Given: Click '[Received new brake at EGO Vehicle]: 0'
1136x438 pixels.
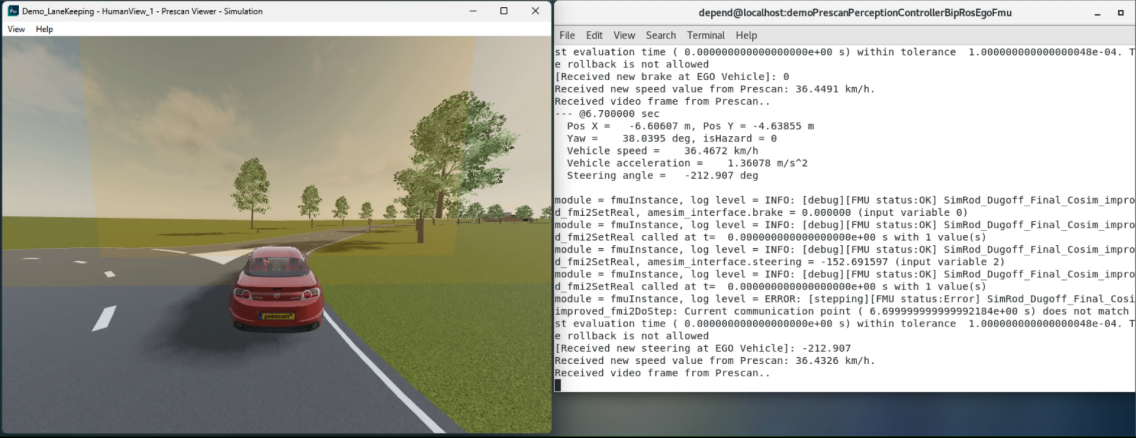Looking at the screenshot, I should [672, 77].
